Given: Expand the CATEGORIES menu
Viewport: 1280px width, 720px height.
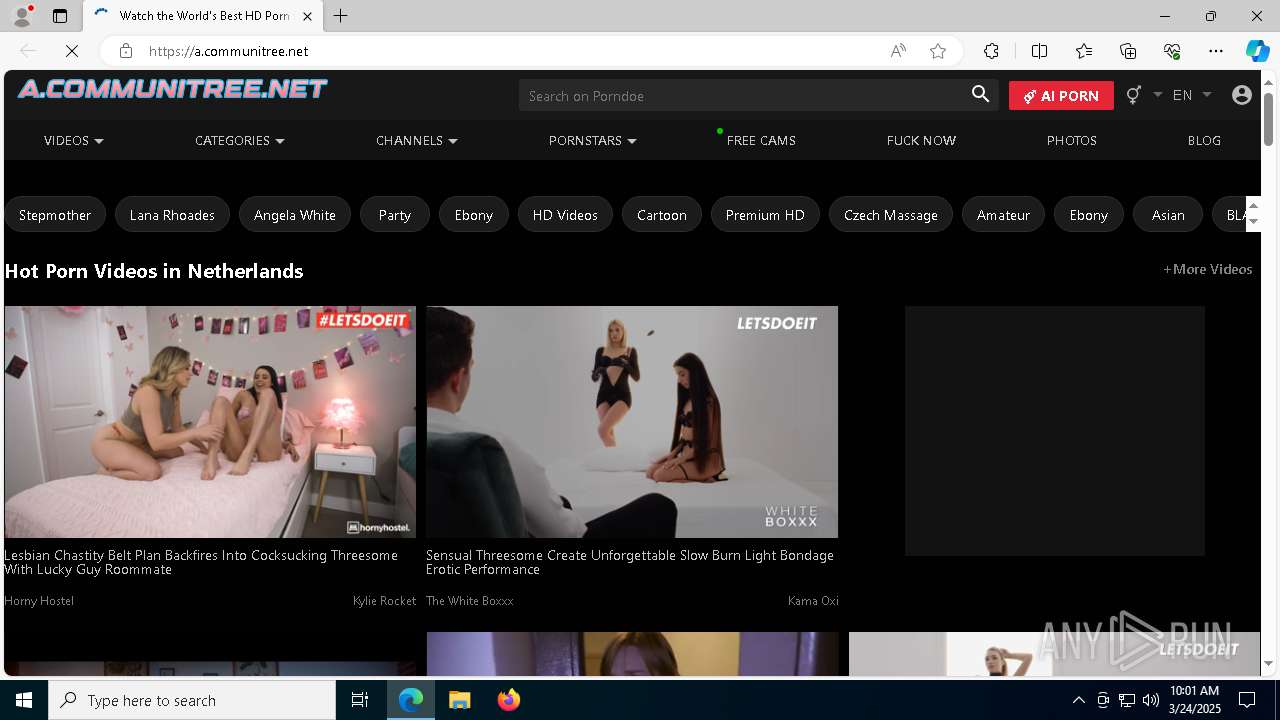Looking at the screenshot, I should pos(239,141).
